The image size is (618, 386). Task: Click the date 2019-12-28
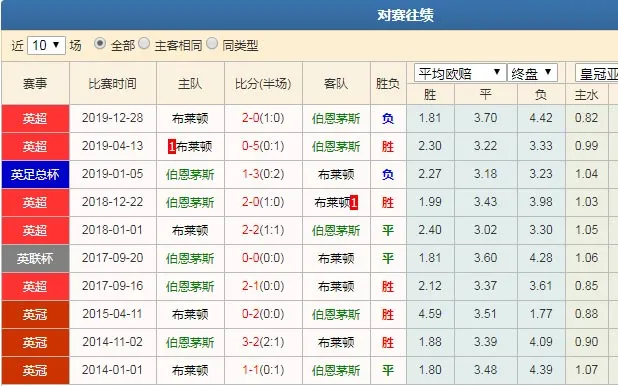(x=113, y=118)
